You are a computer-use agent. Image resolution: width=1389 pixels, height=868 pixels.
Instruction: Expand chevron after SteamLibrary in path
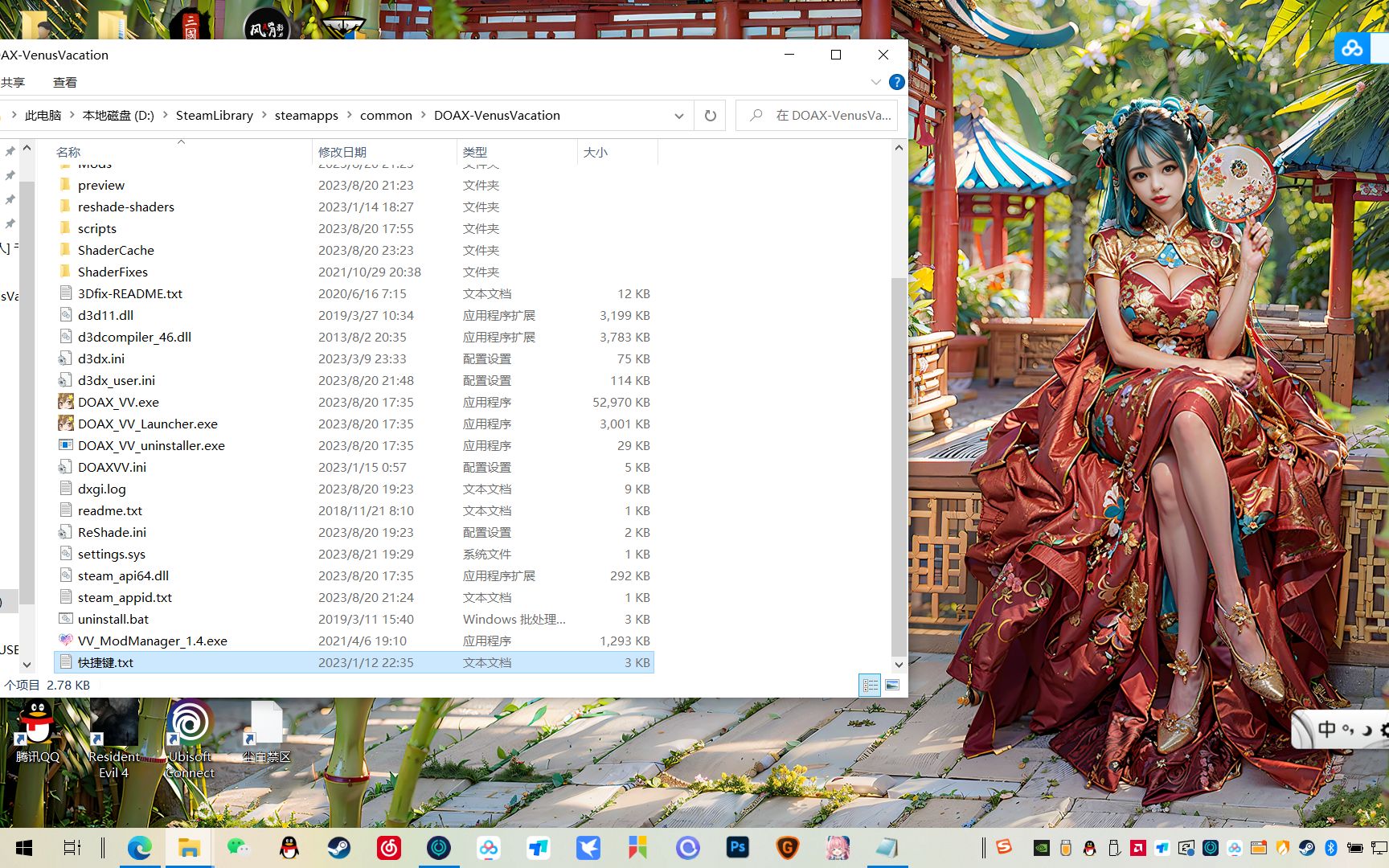point(264,116)
